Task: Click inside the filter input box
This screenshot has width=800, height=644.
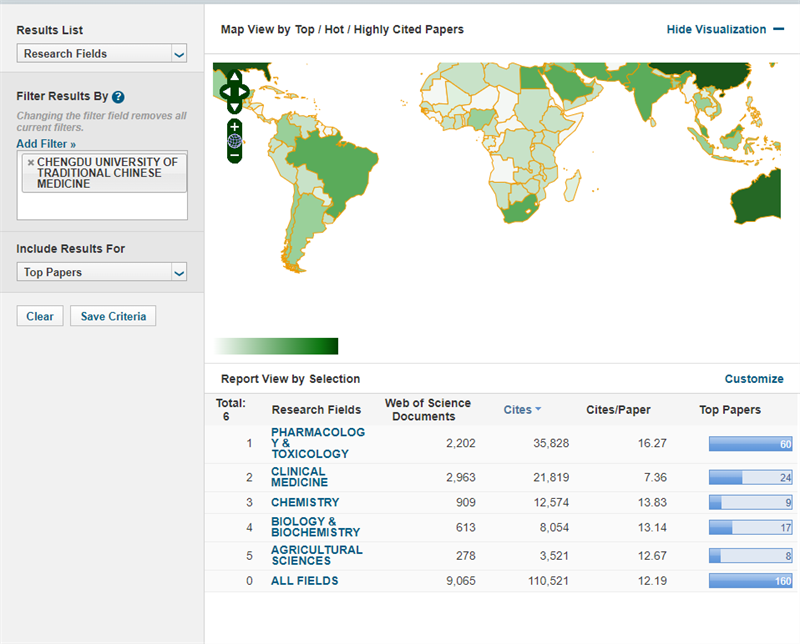Action: pyautogui.click(x=102, y=205)
